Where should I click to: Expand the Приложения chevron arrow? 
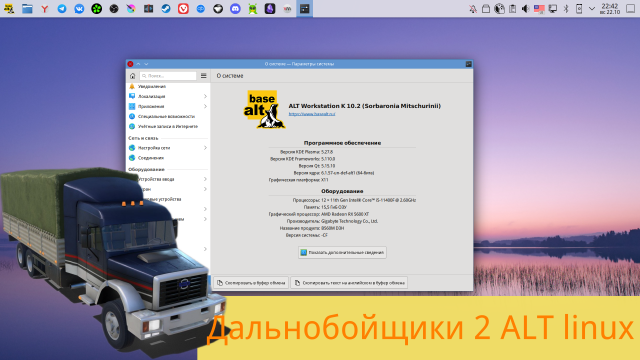(x=205, y=107)
